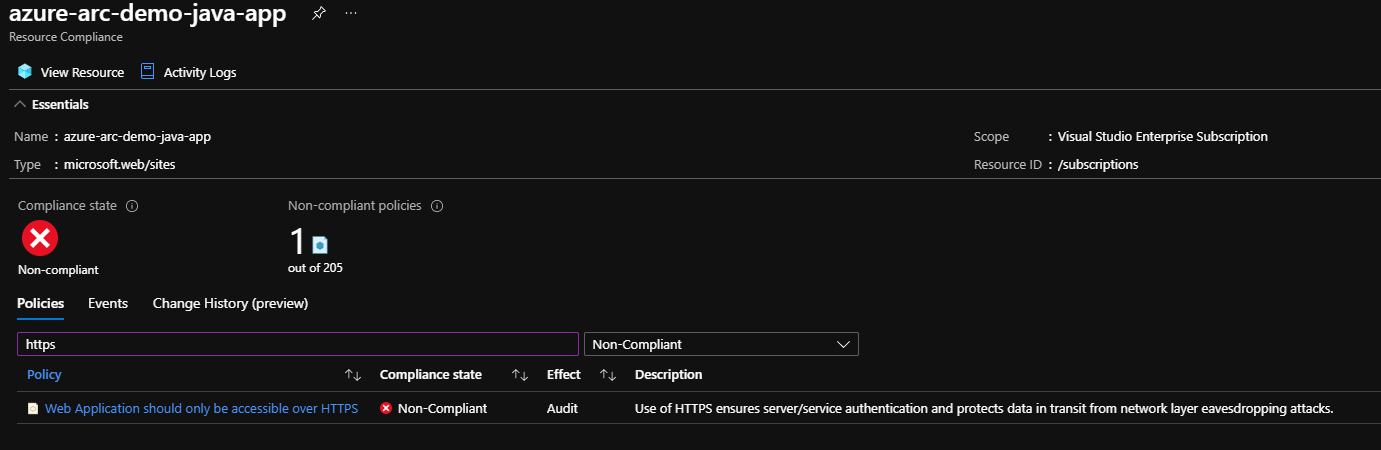Screen dimensions: 1381x450
Task: Click the row's red Non-Compliant icon
Action: click(x=386, y=408)
